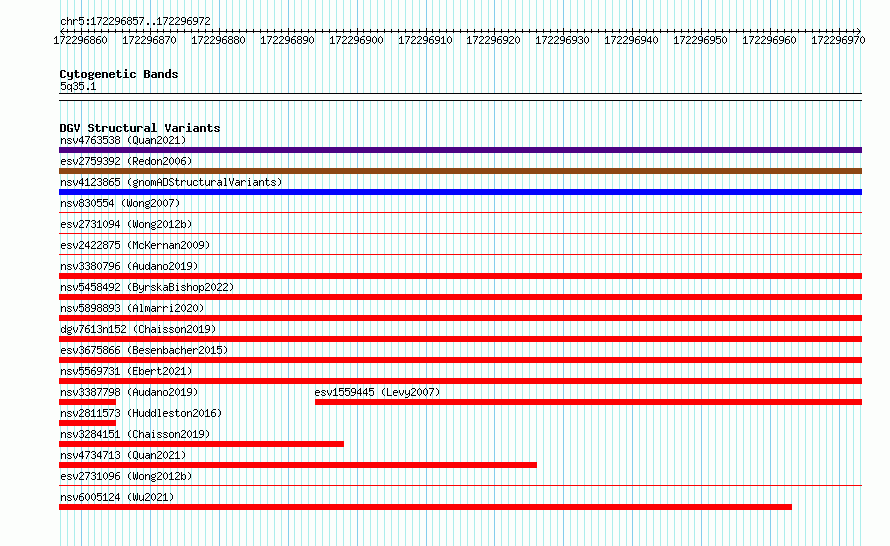Image resolution: width=890 pixels, height=546 pixels.
Task: Click nsv5458492 (ByrskaBishop2022) label
Action: tap(147, 287)
